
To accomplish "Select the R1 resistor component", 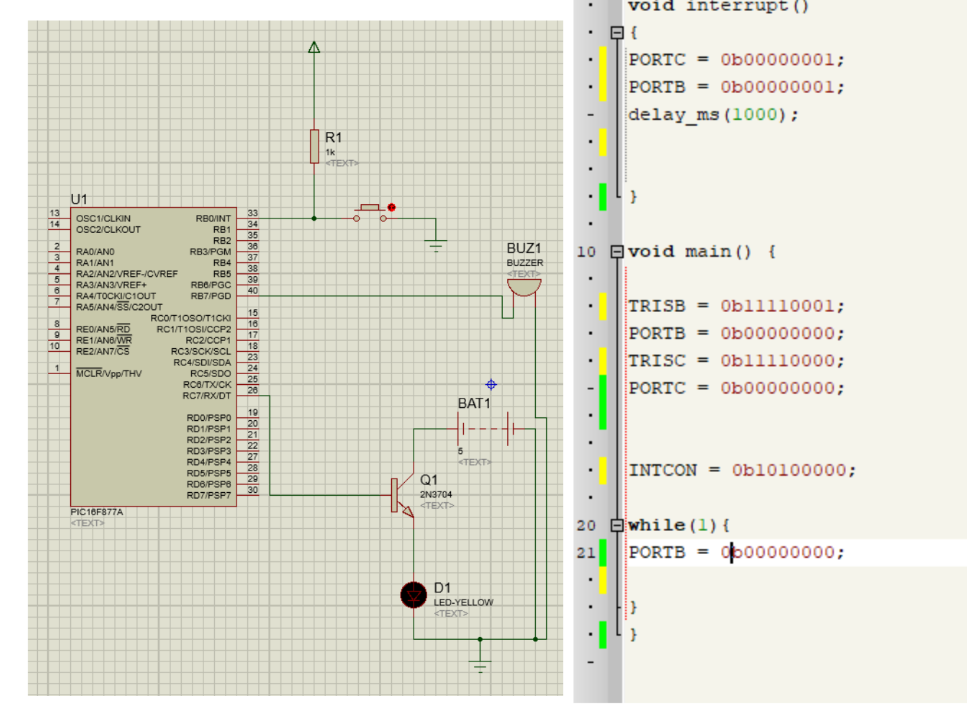I will click(315, 146).
